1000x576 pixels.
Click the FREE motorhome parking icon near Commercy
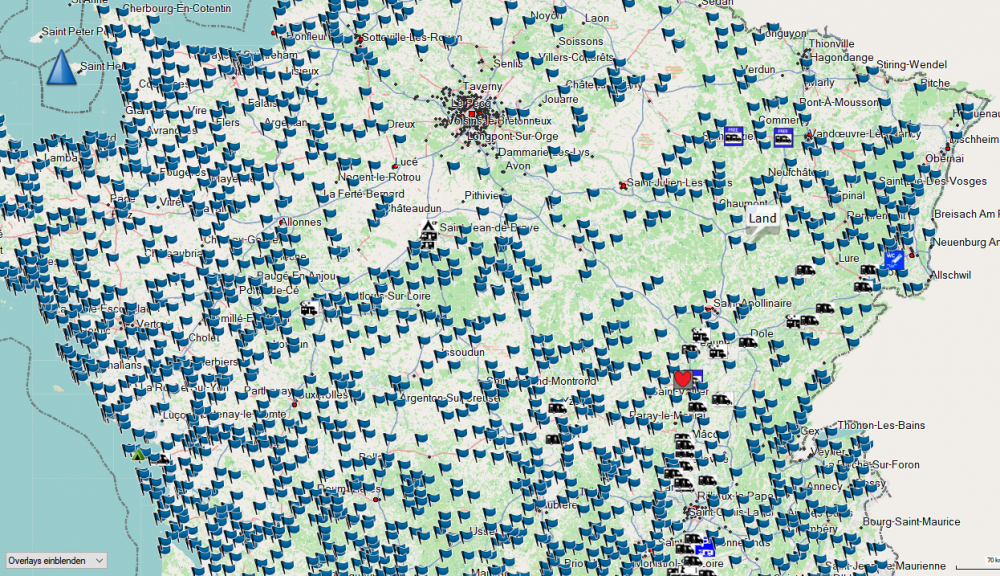(783, 136)
